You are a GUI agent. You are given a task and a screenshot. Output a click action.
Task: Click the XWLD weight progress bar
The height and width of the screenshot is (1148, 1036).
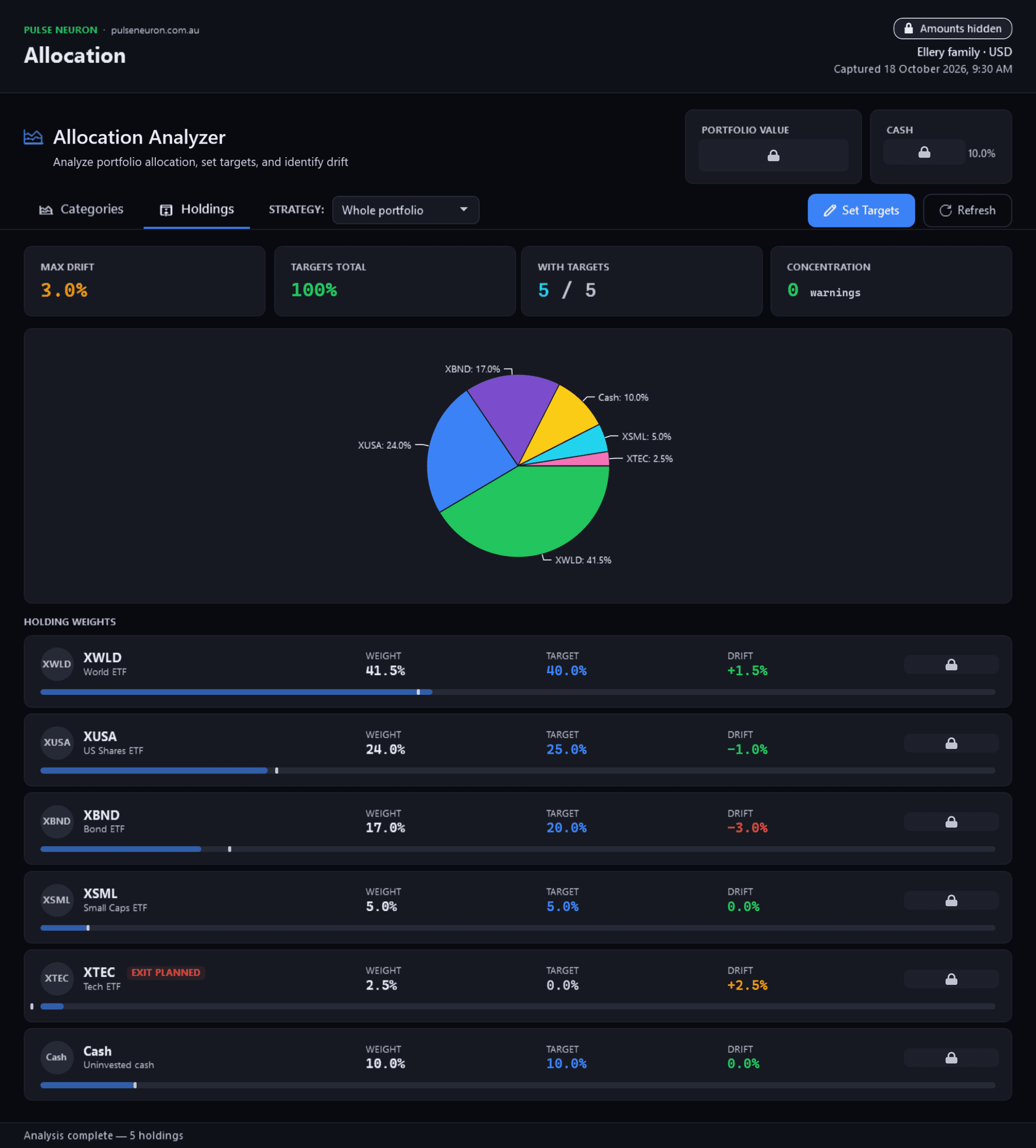518,692
